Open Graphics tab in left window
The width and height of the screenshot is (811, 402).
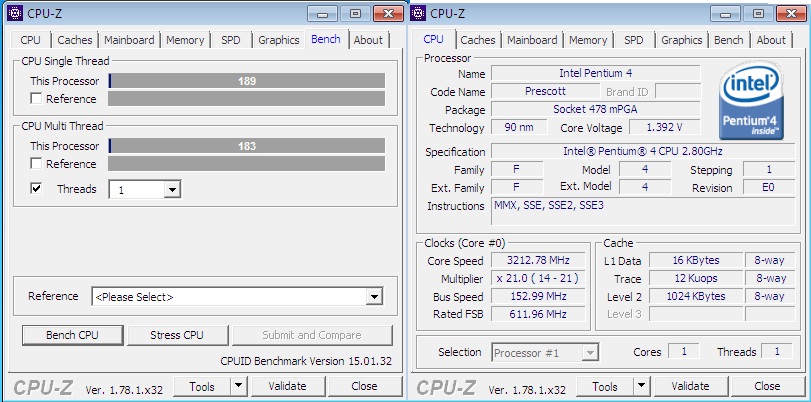tap(279, 40)
